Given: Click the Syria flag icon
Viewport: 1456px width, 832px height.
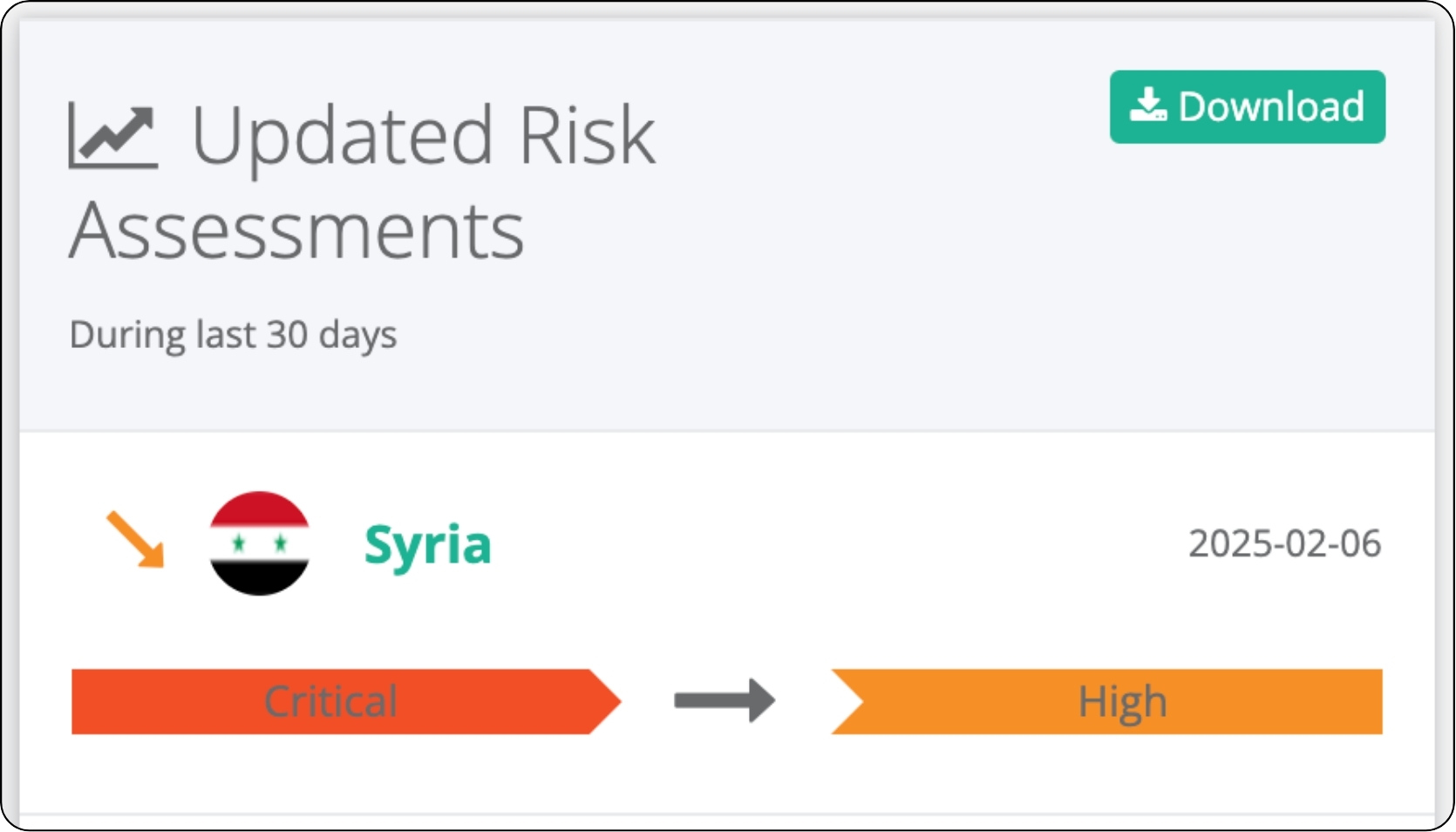Looking at the screenshot, I should [259, 542].
